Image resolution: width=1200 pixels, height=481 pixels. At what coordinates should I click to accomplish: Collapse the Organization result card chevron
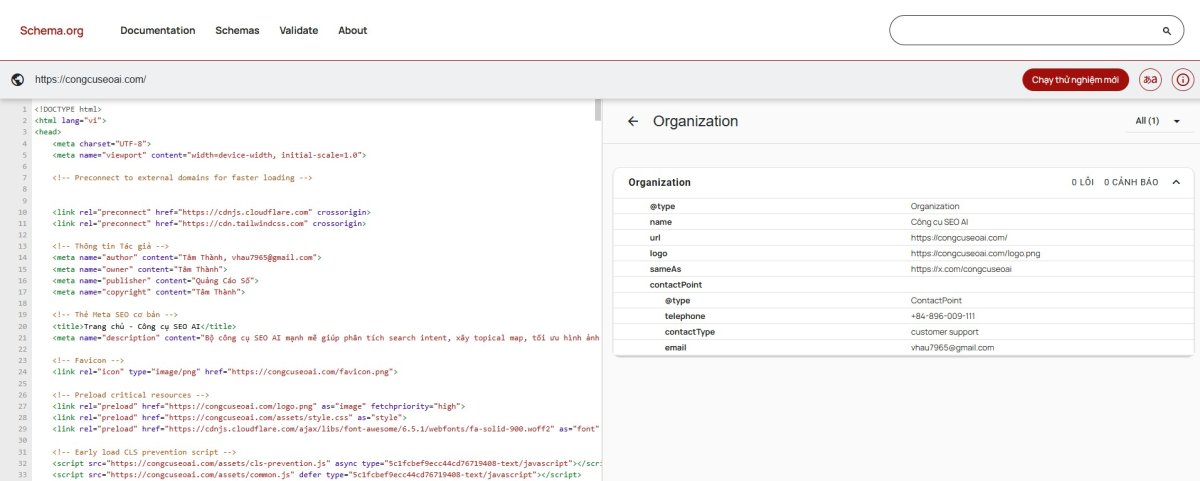(1176, 182)
